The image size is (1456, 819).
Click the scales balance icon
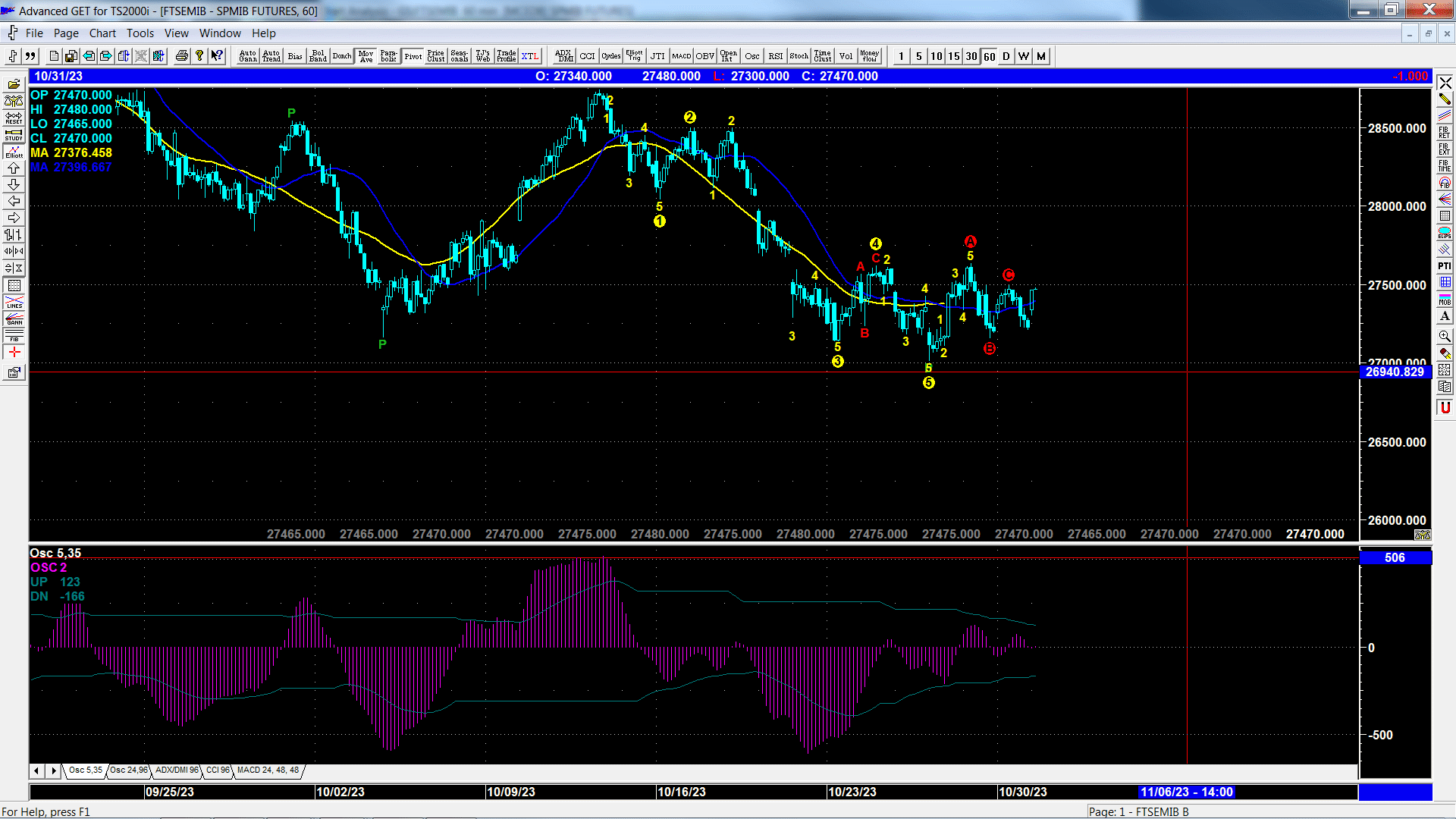point(14,102)
